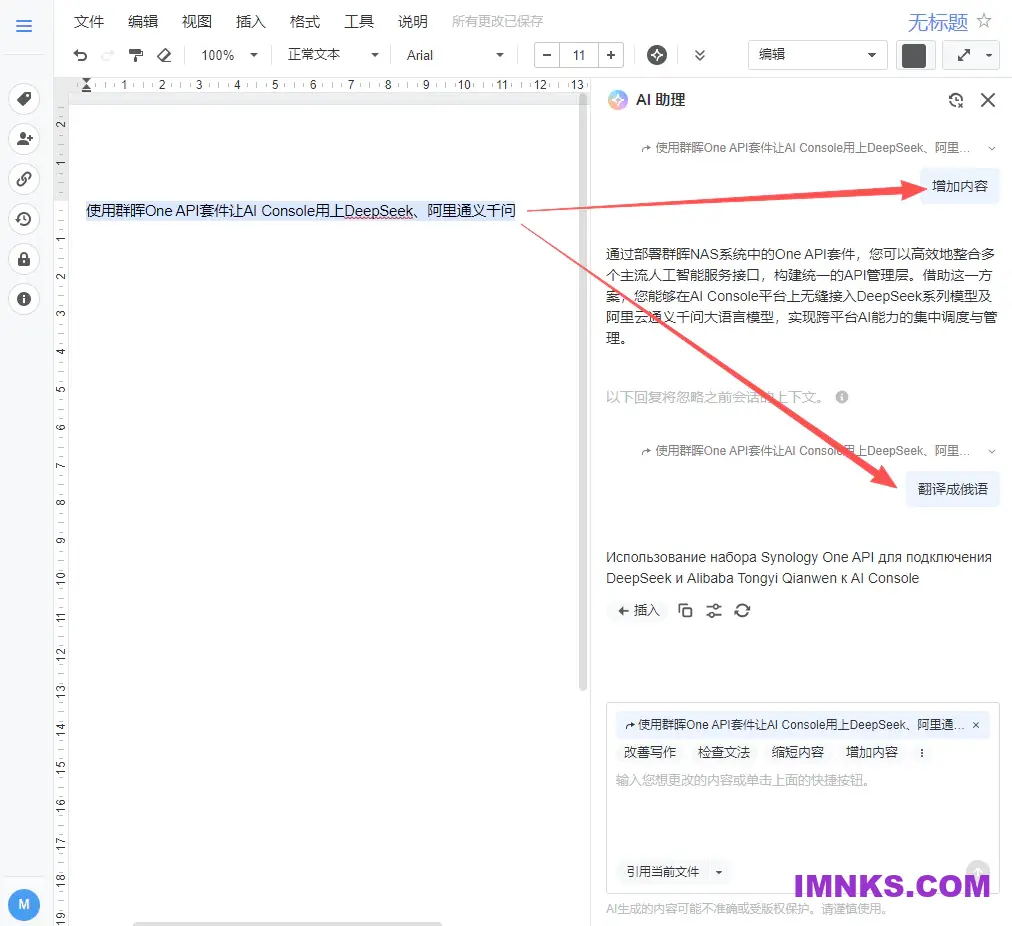Regenerate the AI response with the refresh icon
The height and width of the screenshot is (926, 1012).
(x=742, y=610)
